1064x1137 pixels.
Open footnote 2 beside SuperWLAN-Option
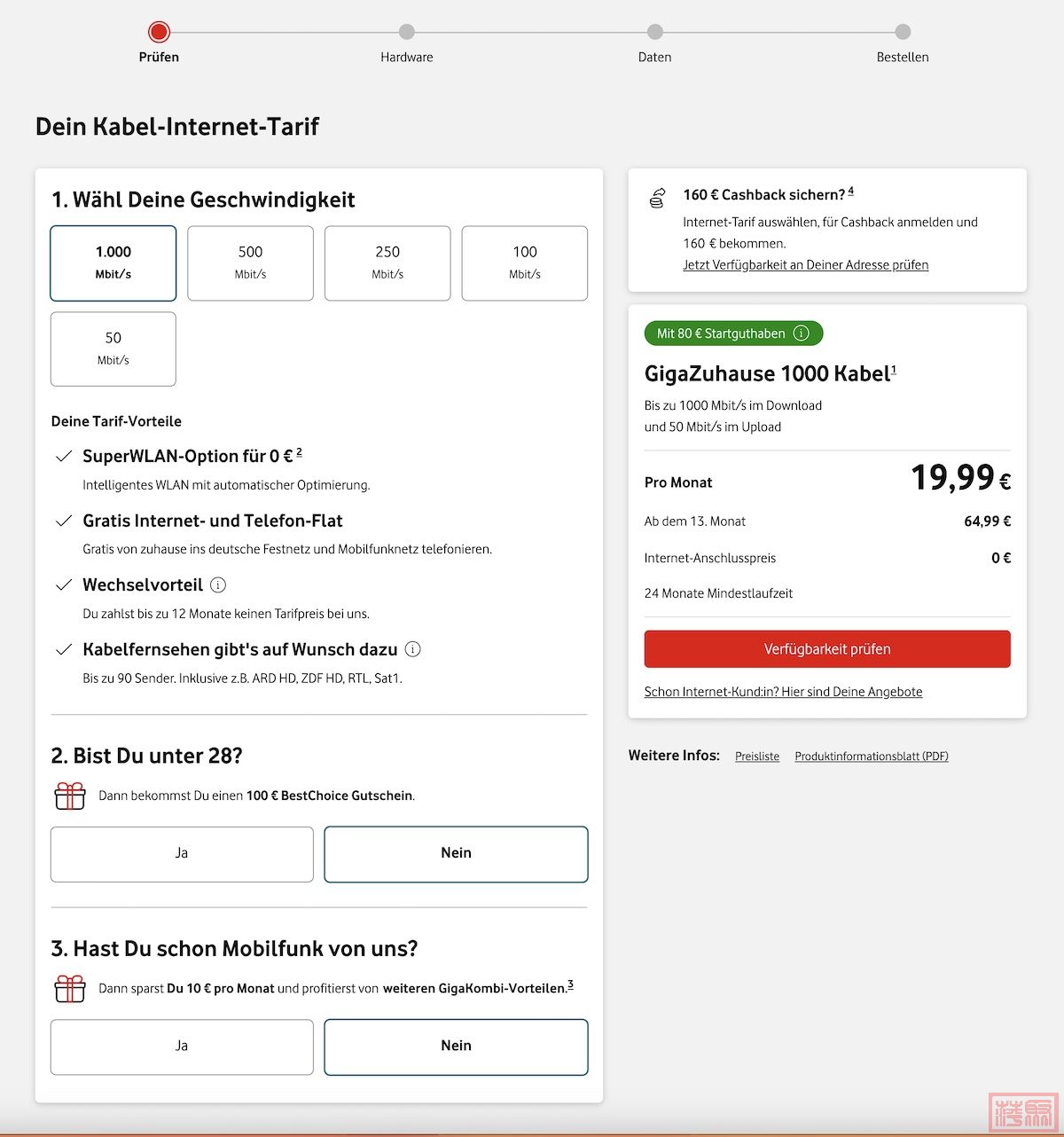299,452
